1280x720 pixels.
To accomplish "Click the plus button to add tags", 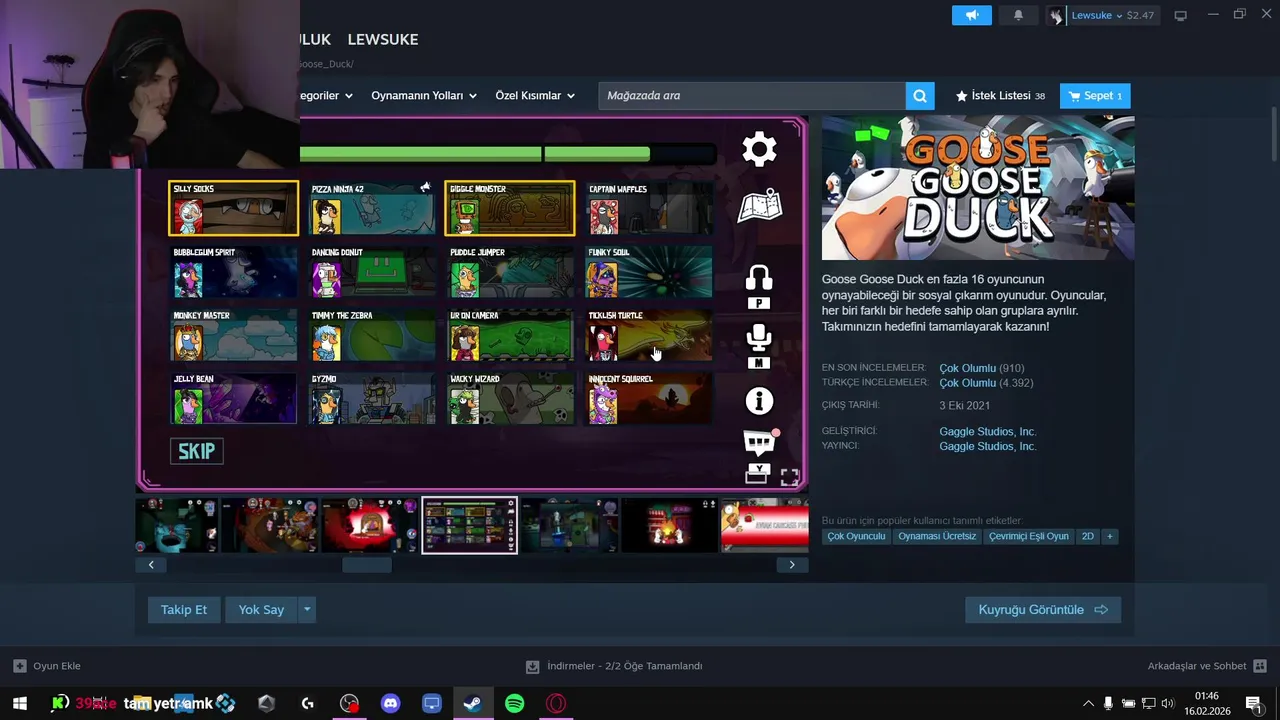I will [x=1109, y=537].
